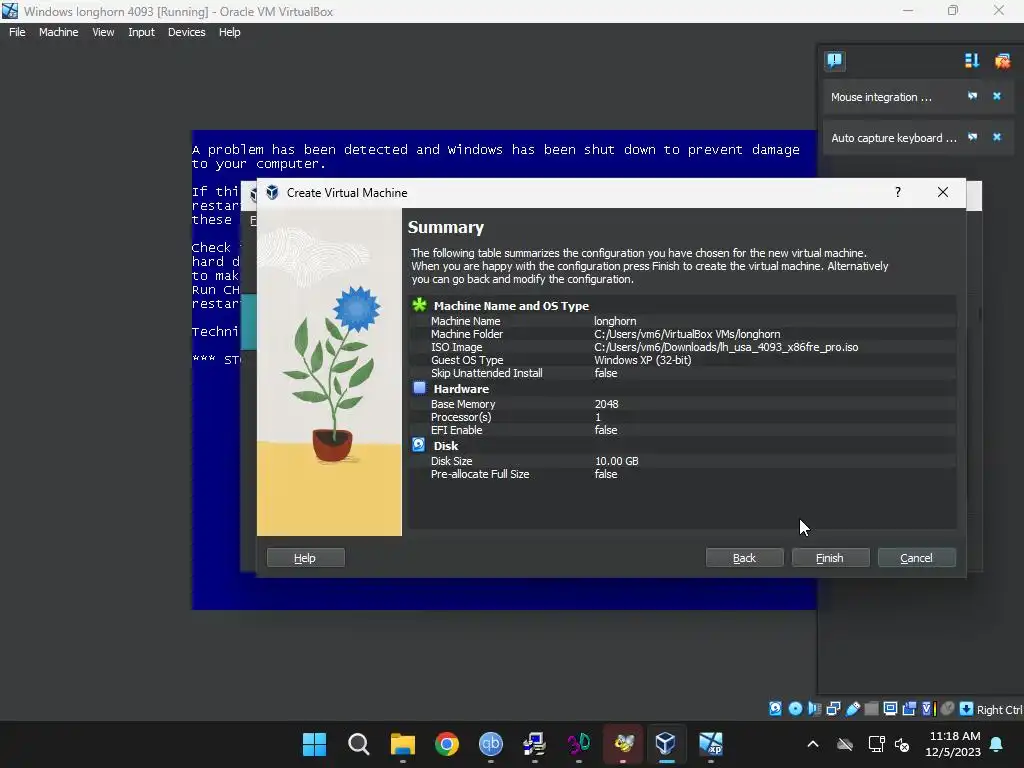Screen dimensions: 1024x768
Task: Dismiss the Auto capture keyboard notification
Action: click(x=997, y=137)
